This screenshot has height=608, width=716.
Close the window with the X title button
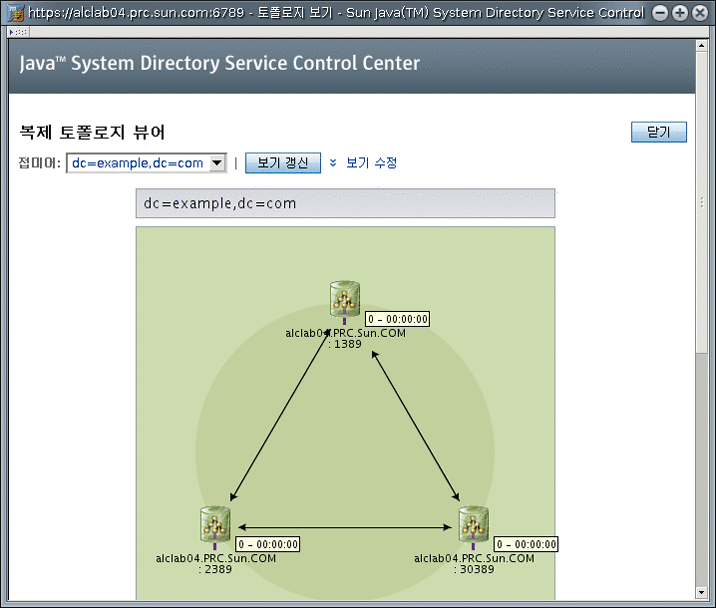(700, 13)
